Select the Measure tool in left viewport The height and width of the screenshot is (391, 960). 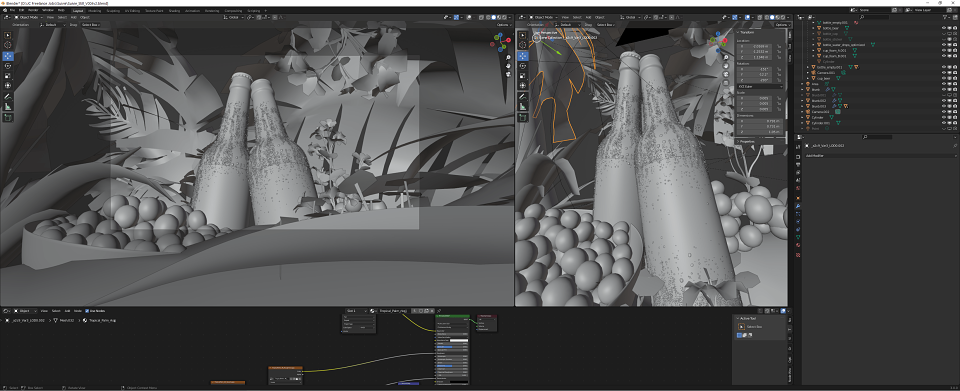pos(8,106)
